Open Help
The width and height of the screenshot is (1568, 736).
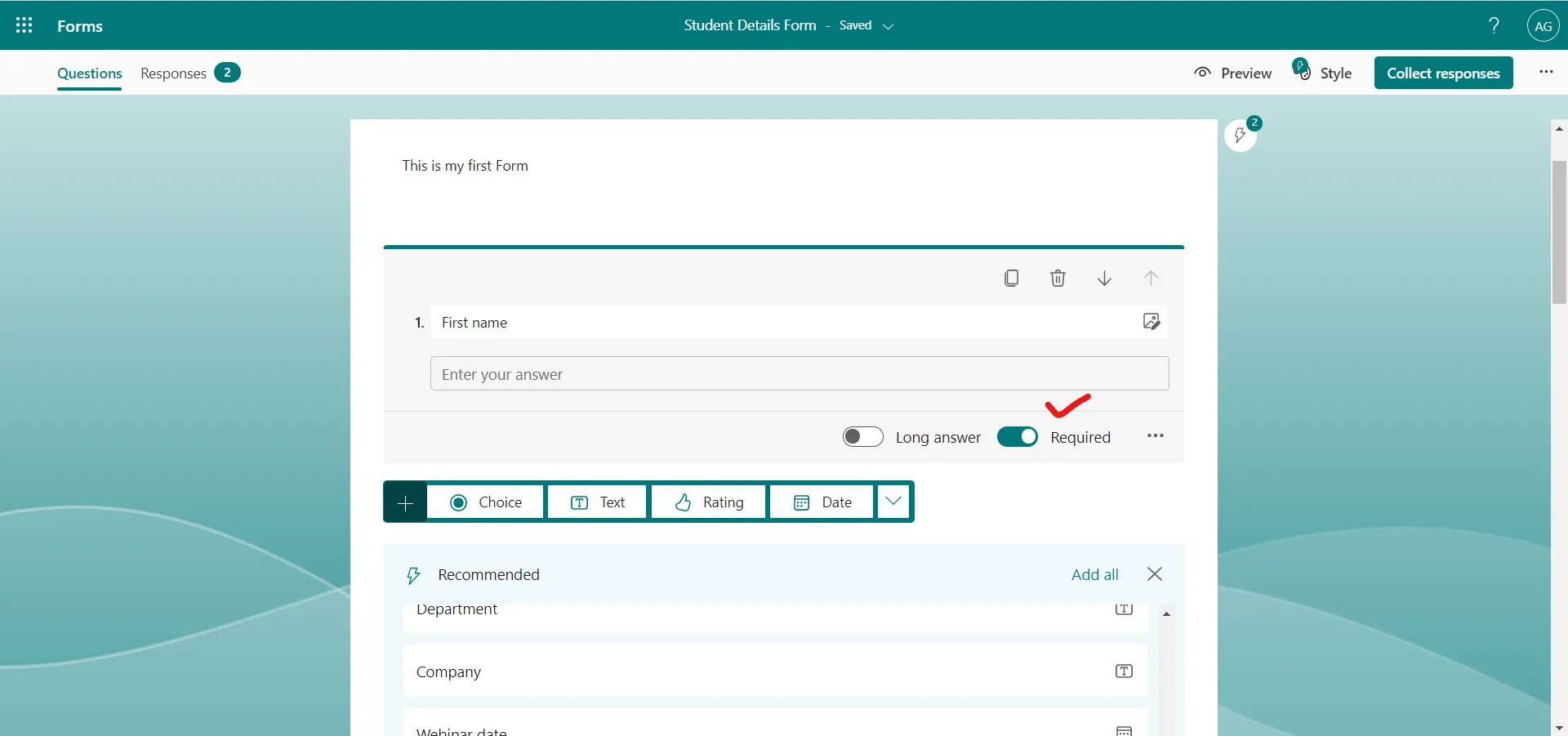click(x=1494, y=25)
